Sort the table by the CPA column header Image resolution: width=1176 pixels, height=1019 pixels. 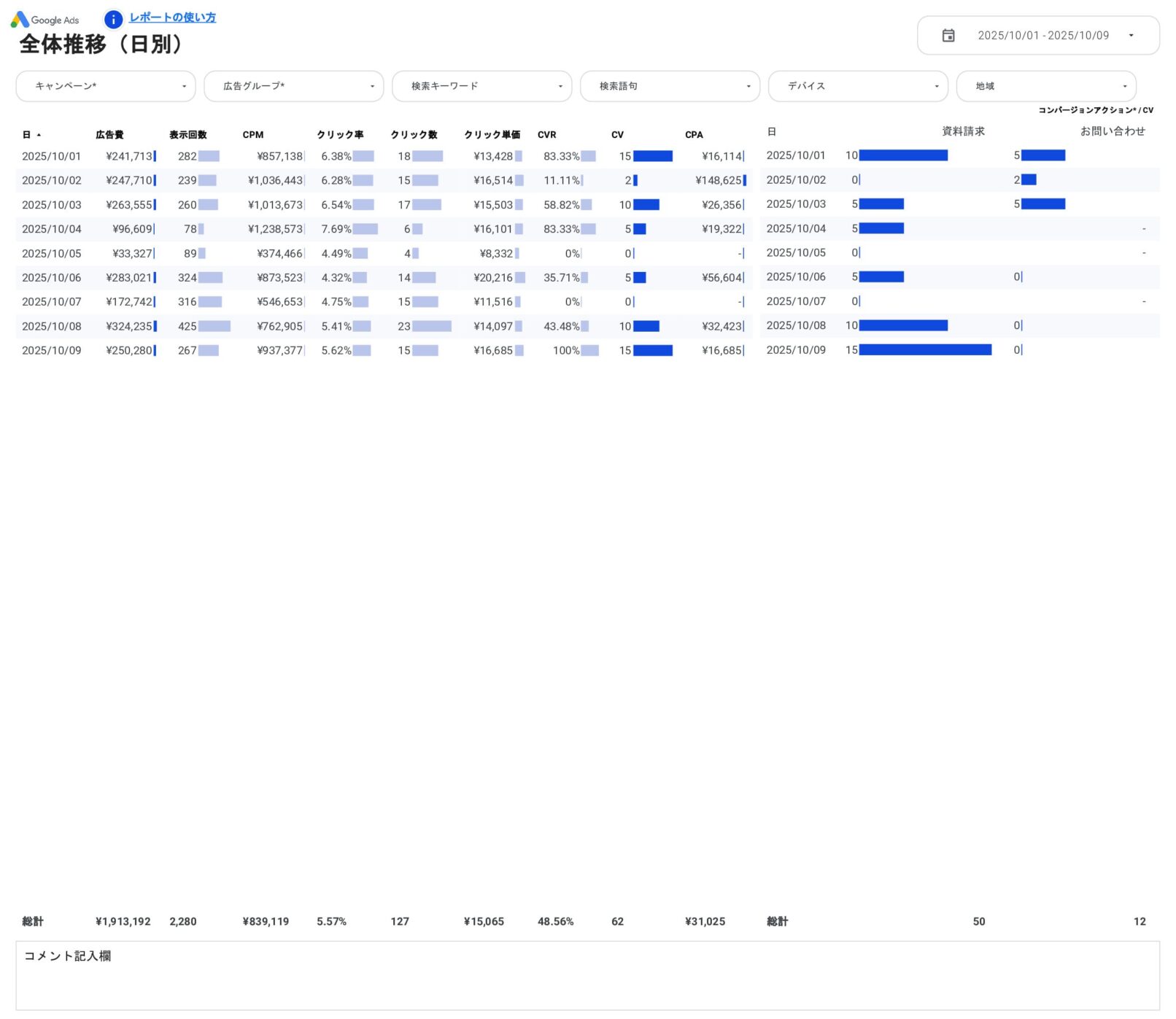[693, 135]
